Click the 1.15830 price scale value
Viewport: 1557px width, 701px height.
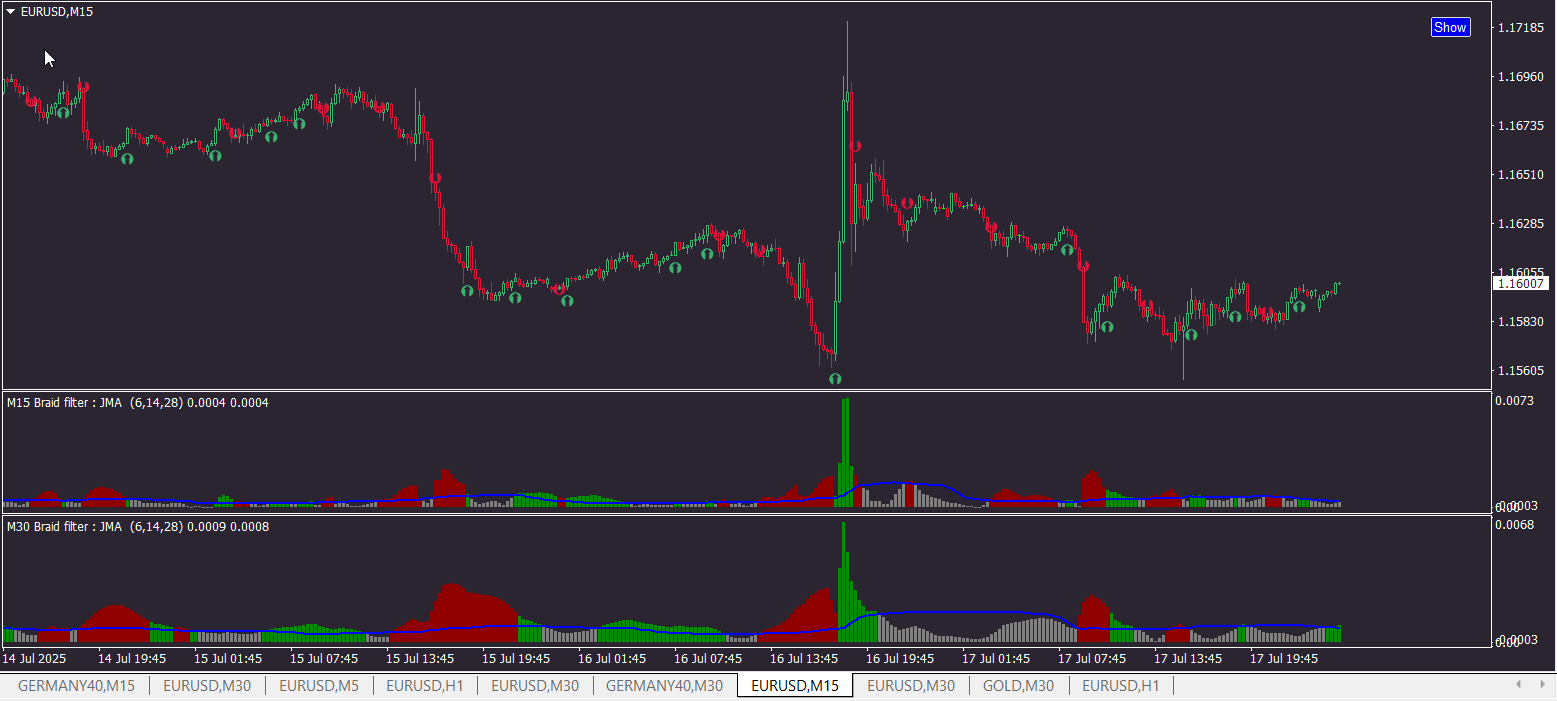coord(1521,321)
